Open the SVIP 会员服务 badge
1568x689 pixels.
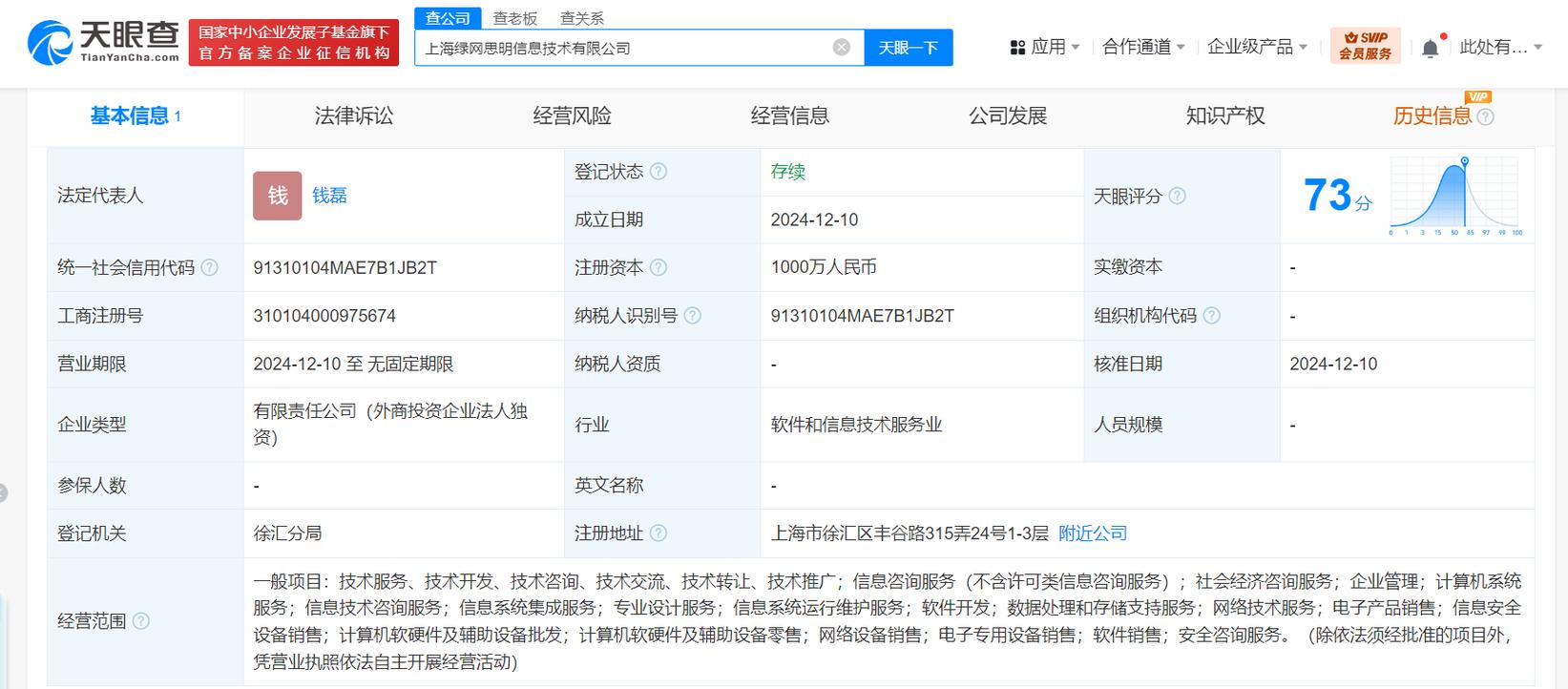tap(1366, 46)
